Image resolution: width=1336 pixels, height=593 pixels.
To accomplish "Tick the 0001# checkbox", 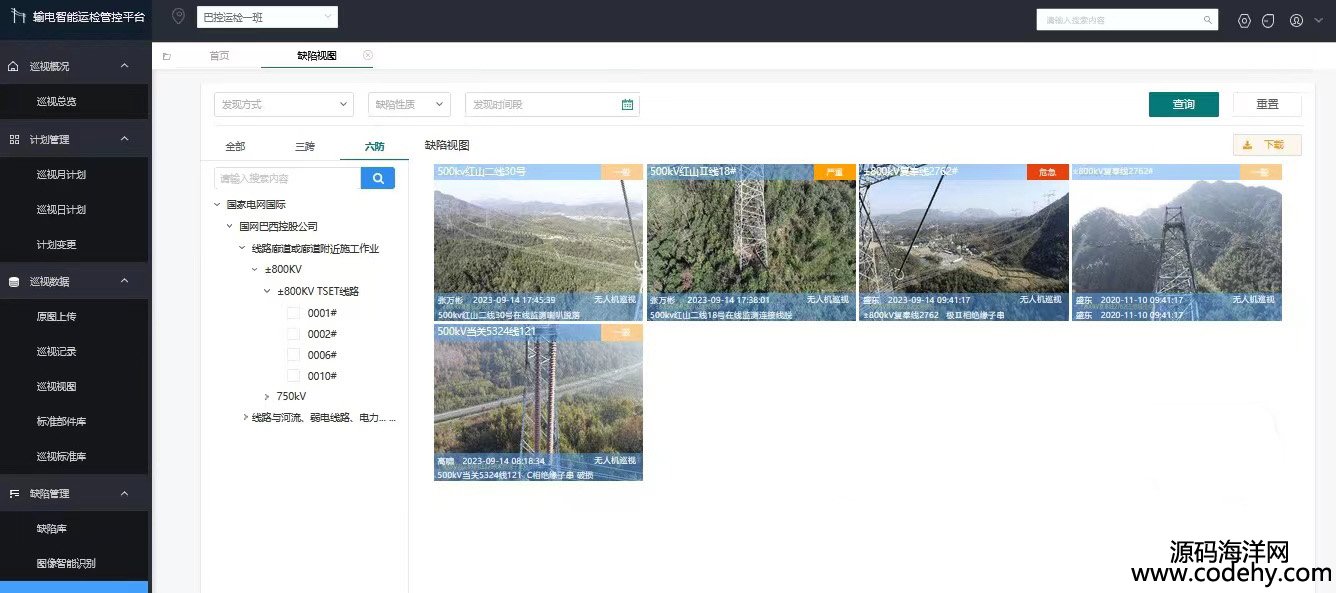I will (x=293, y=313).
